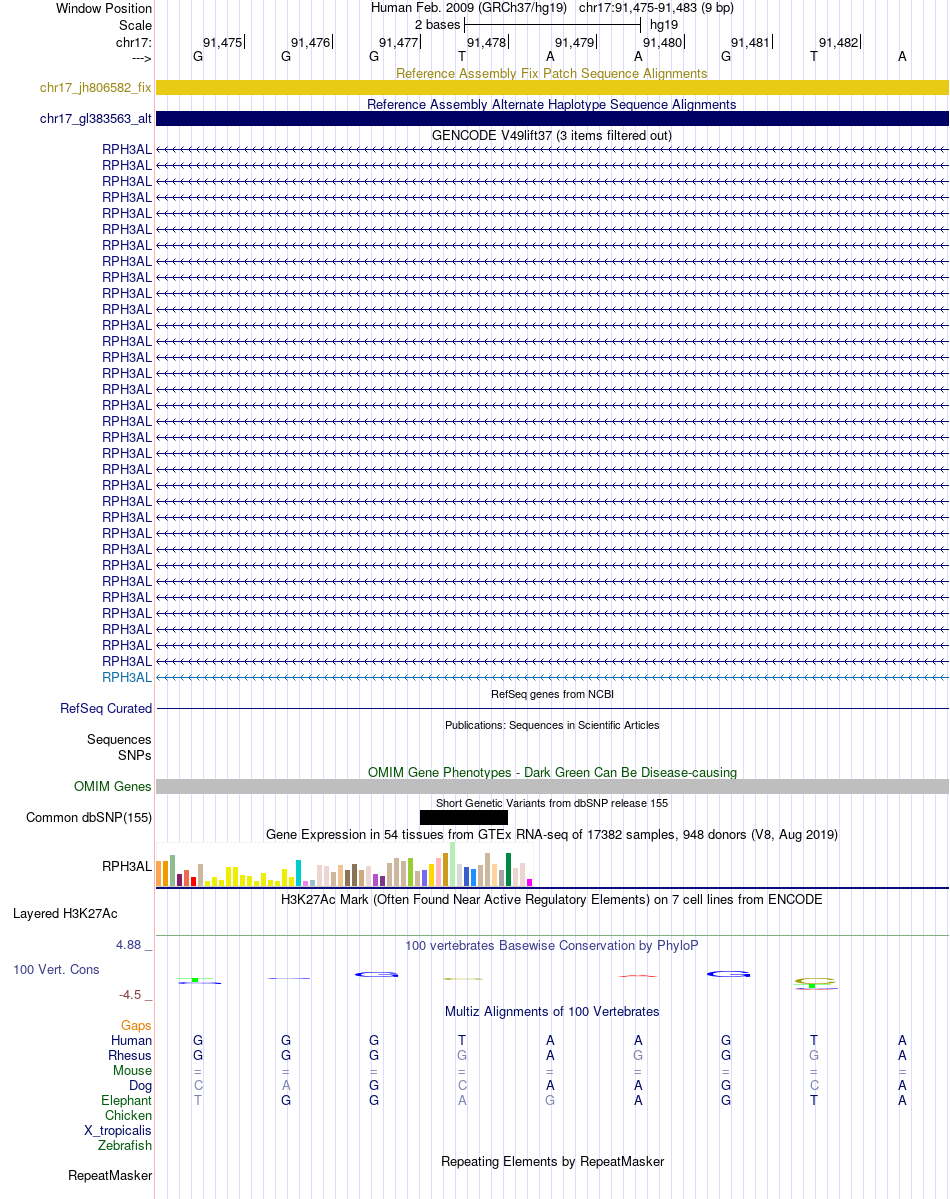Click the Common dbSNP(155) label
The width and height of the screenshot is (950, 1199).
[89, 817]
